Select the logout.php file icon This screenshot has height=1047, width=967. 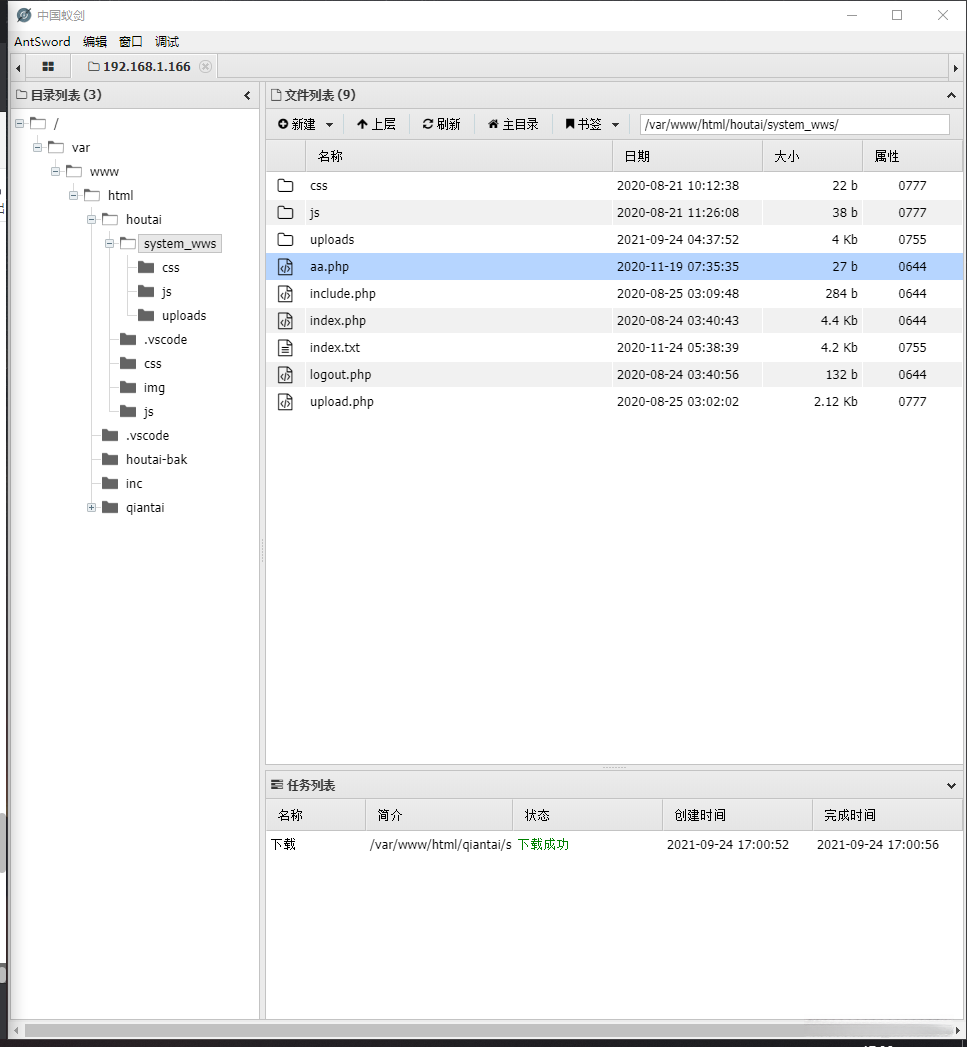pyautogui.click(x=285, y=375)
